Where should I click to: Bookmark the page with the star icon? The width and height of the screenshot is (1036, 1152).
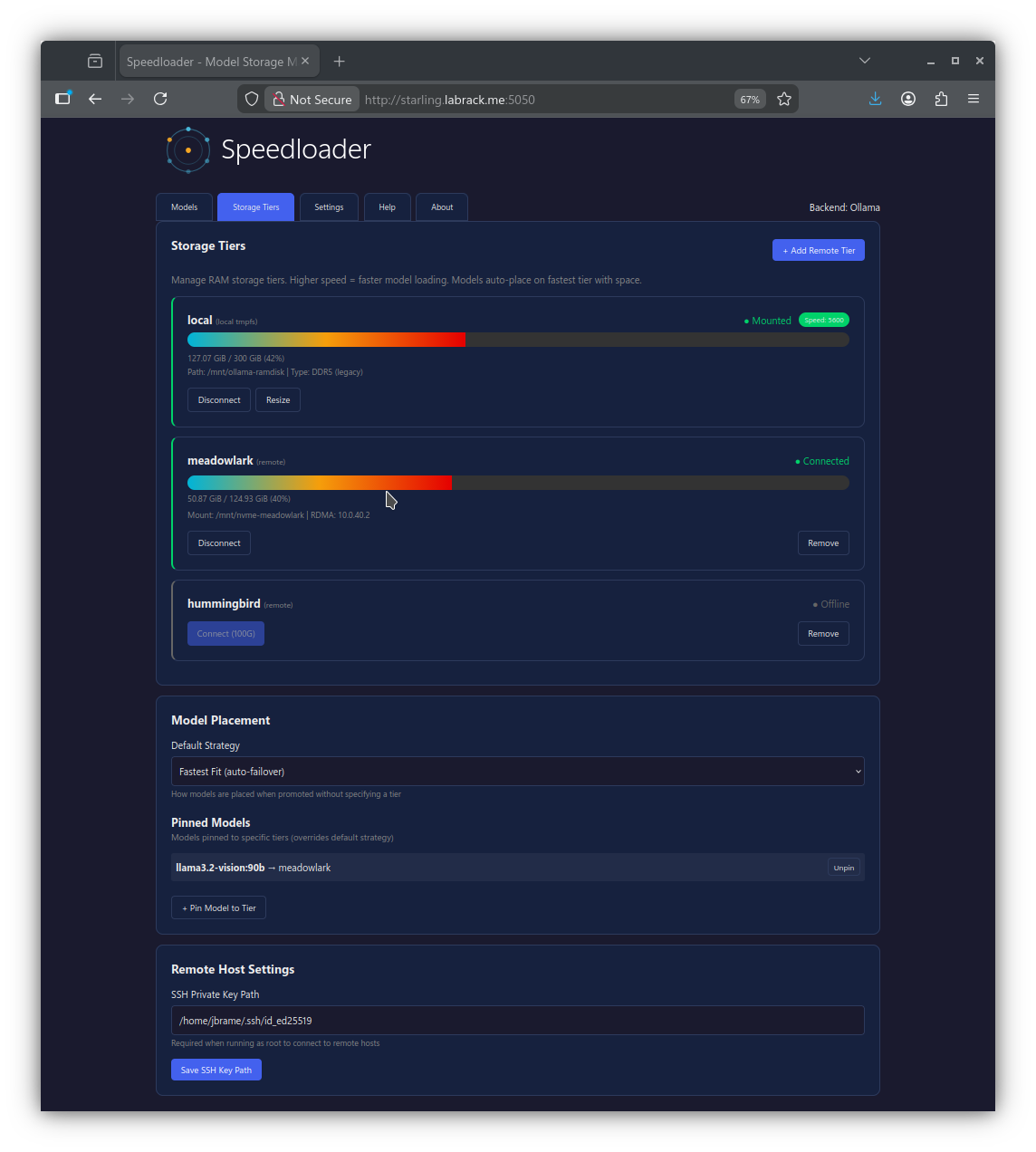click(x=784, y=99)
